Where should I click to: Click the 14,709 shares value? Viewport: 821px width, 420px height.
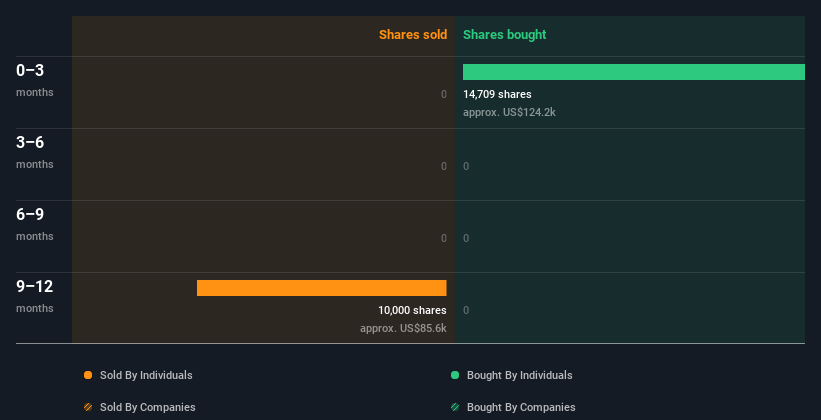point(497,94)
